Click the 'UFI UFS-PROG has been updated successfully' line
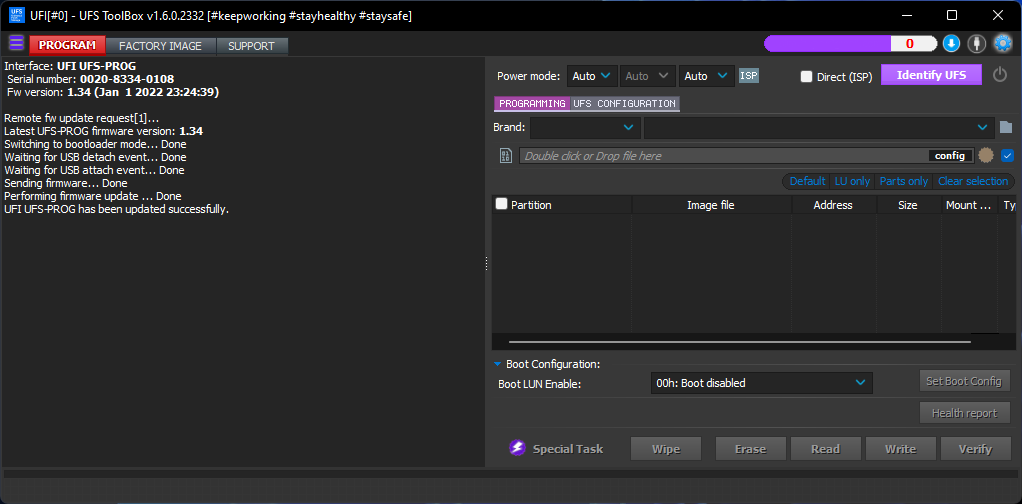Screen dimensions: 1022x504 tap(117, 209)
